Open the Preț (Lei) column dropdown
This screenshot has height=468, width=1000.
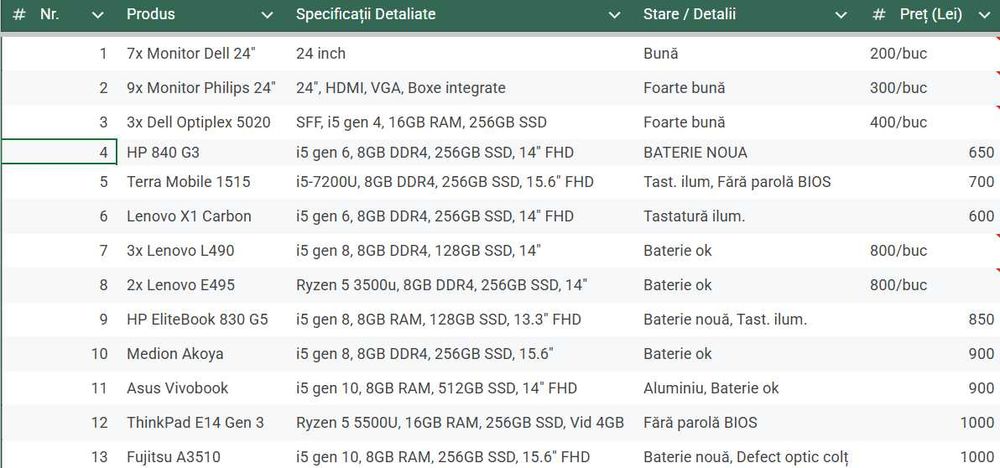click(983, 15)
